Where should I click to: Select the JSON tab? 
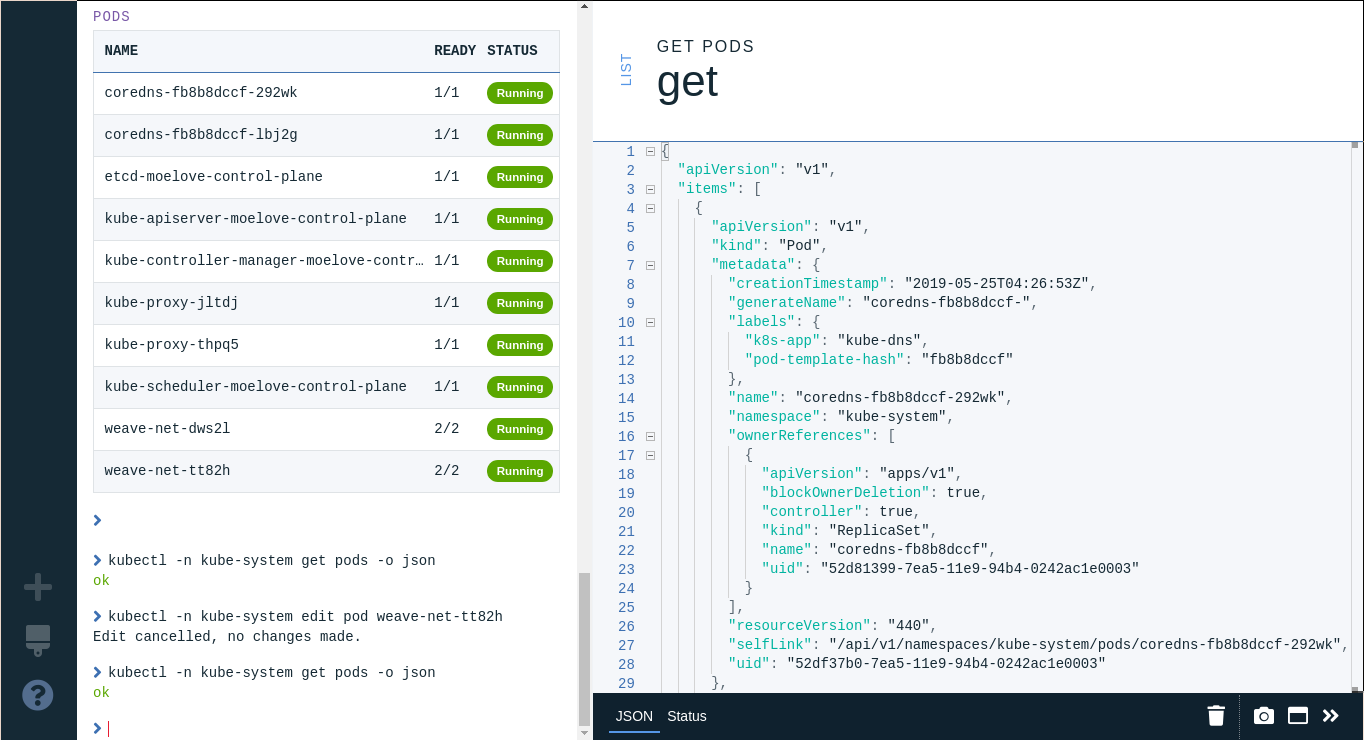[x=634, y=716]
